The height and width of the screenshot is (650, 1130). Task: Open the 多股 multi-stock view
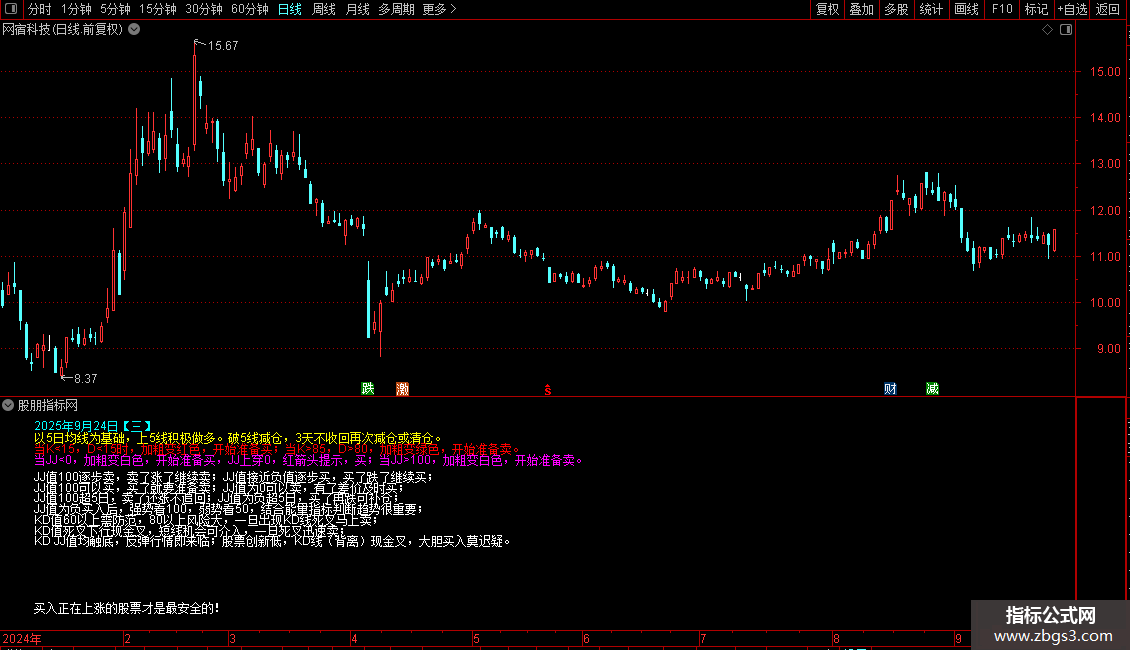[x=896, y=9]
